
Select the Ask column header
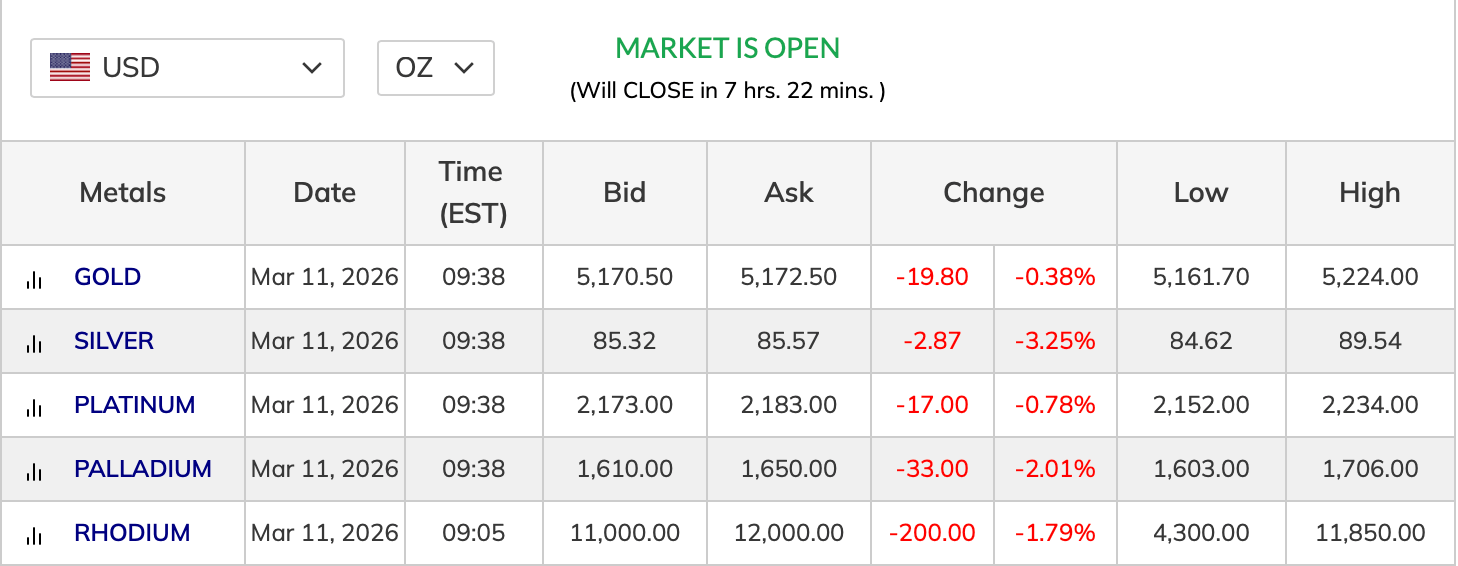click(789, 193)
